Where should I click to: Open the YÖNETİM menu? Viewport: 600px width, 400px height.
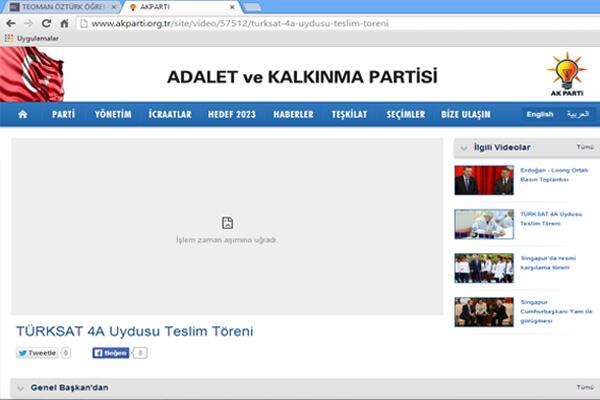coord(113,114)
